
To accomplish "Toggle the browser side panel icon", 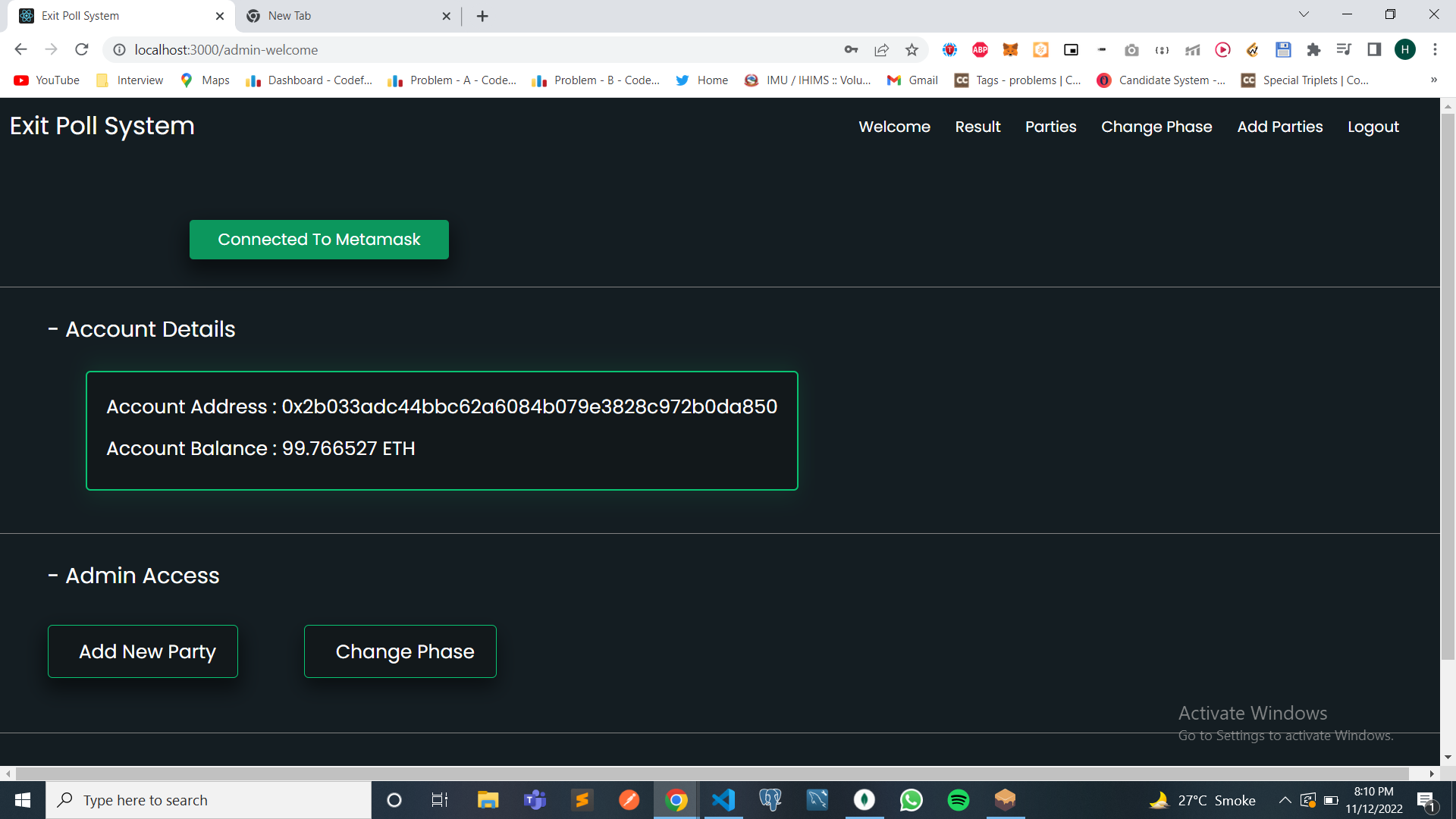I will (x=1374, y=50).
